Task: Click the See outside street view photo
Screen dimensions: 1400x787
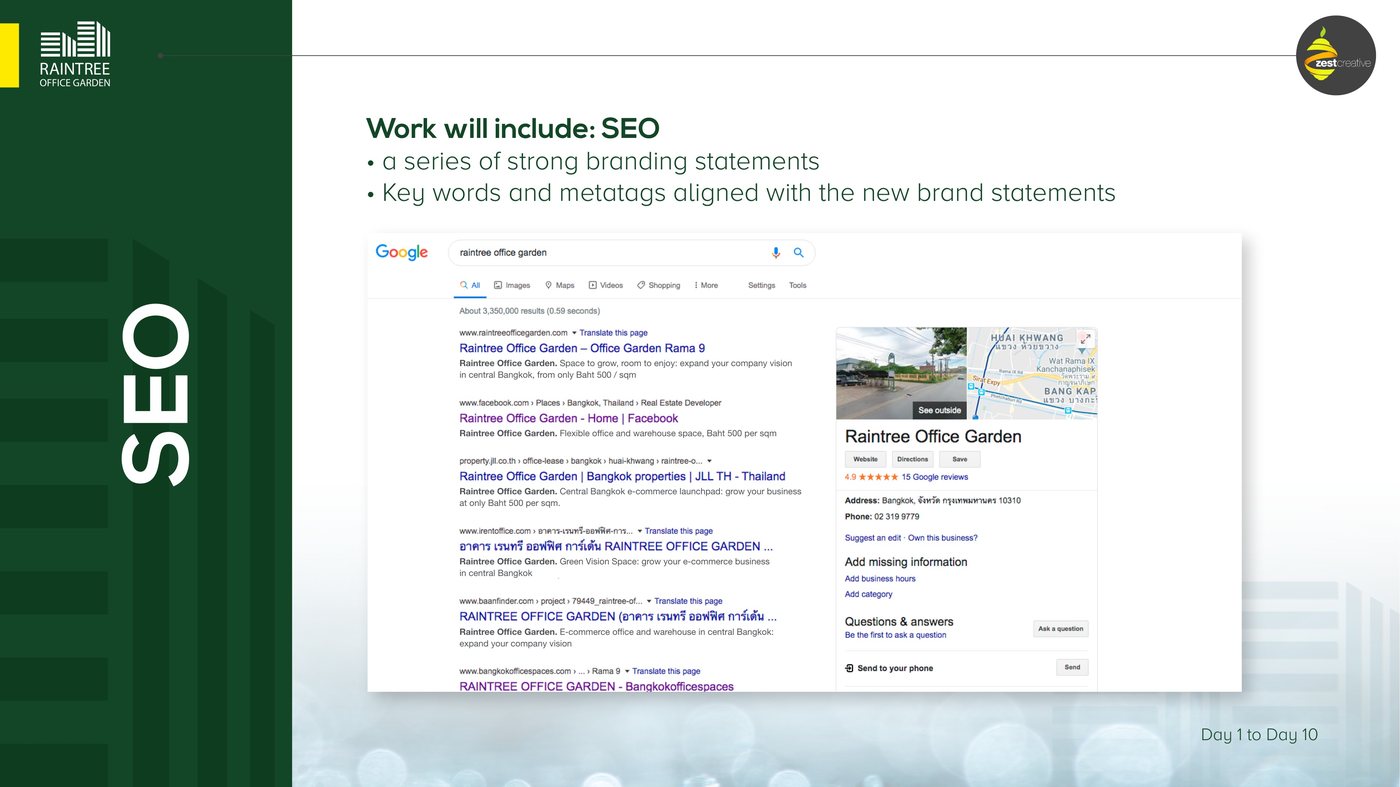Action: pyautogui.click(x=901, y=373)
